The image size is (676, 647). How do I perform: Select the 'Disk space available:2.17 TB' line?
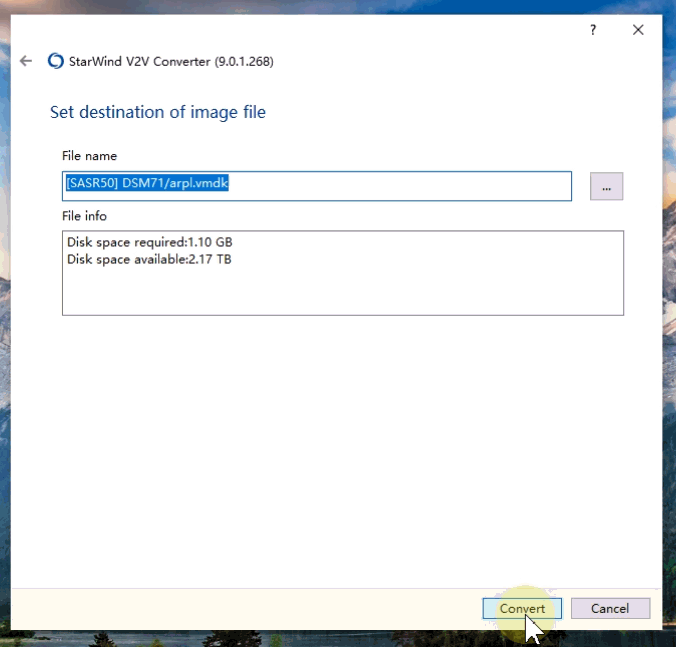149,259
